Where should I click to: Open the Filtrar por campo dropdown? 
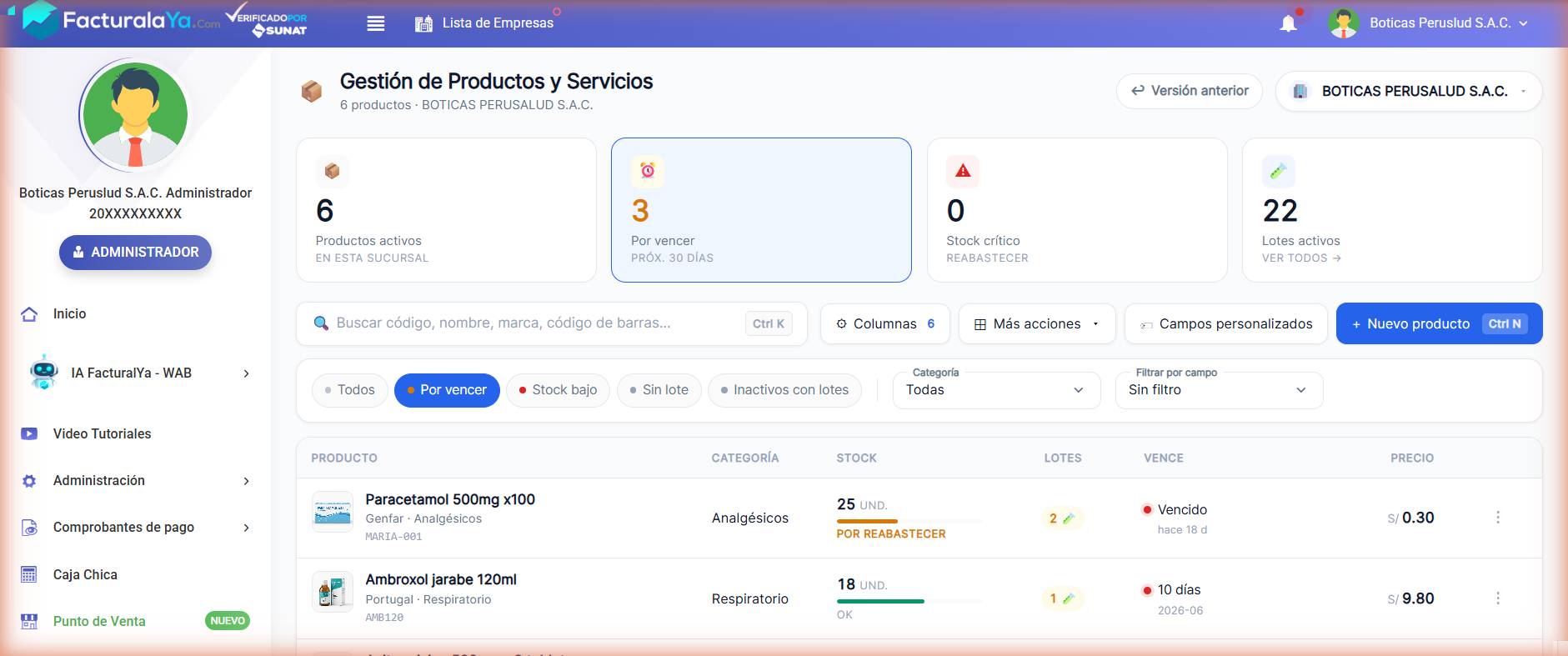(1219, 390)
